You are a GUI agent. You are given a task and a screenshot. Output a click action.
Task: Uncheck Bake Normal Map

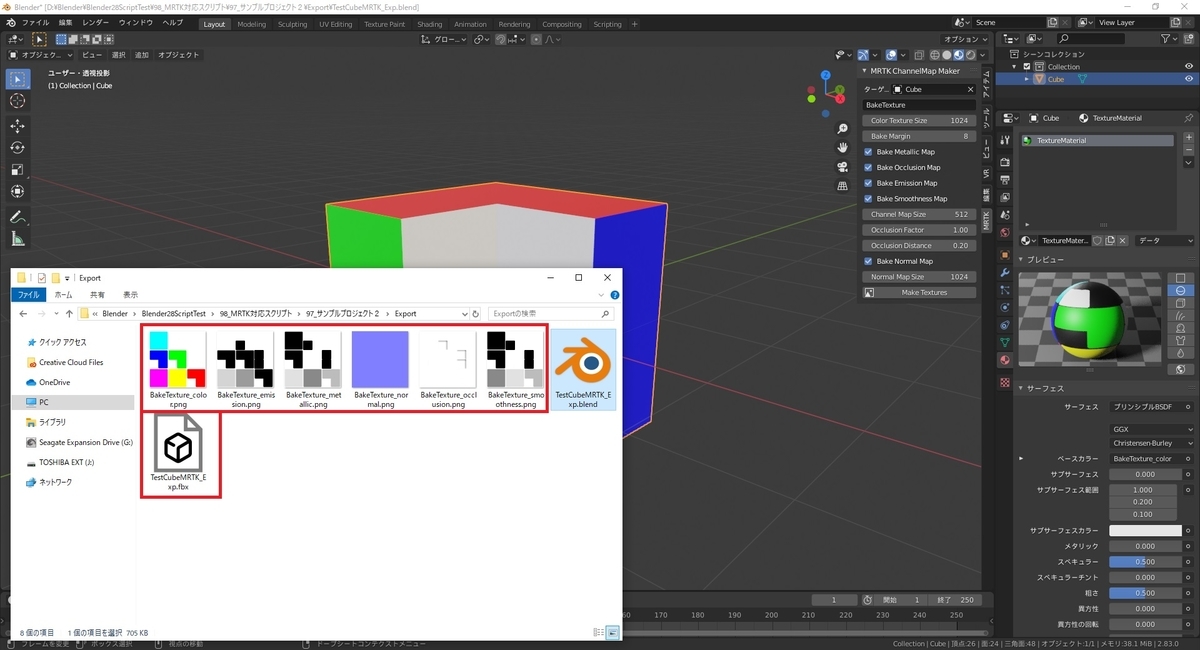(868, 261)
